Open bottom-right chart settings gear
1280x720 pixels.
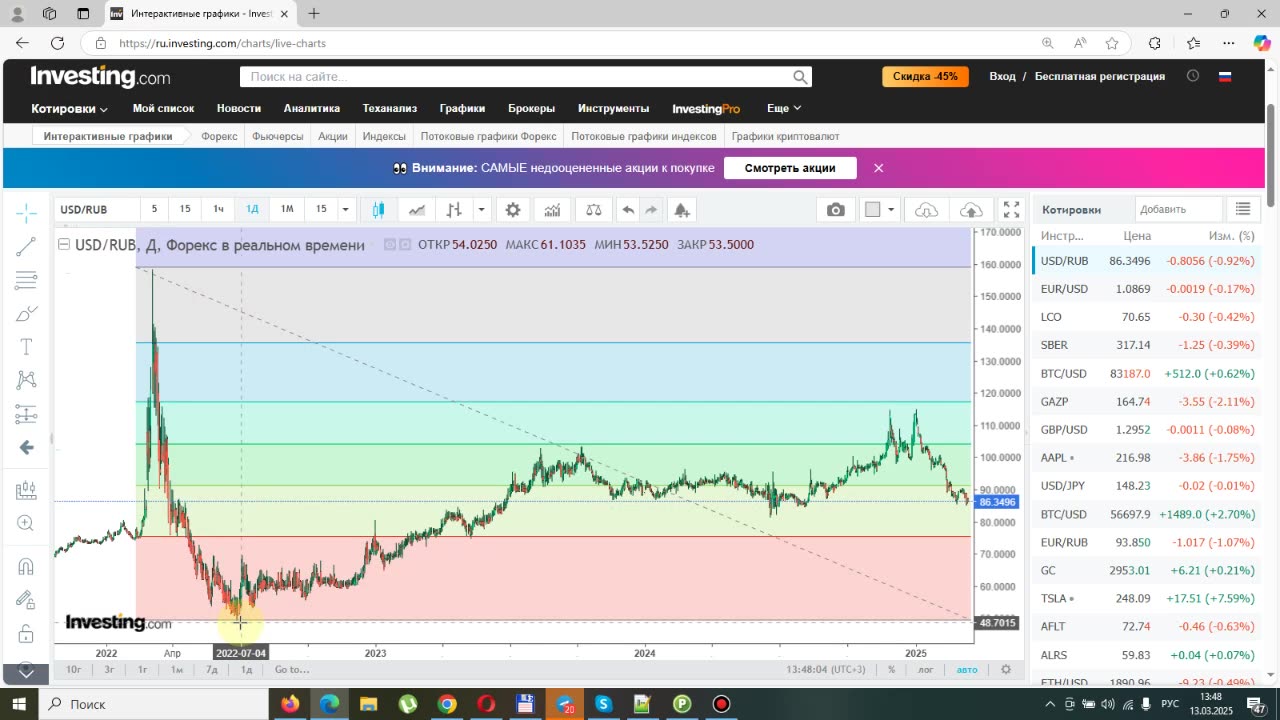(1006, 670)
